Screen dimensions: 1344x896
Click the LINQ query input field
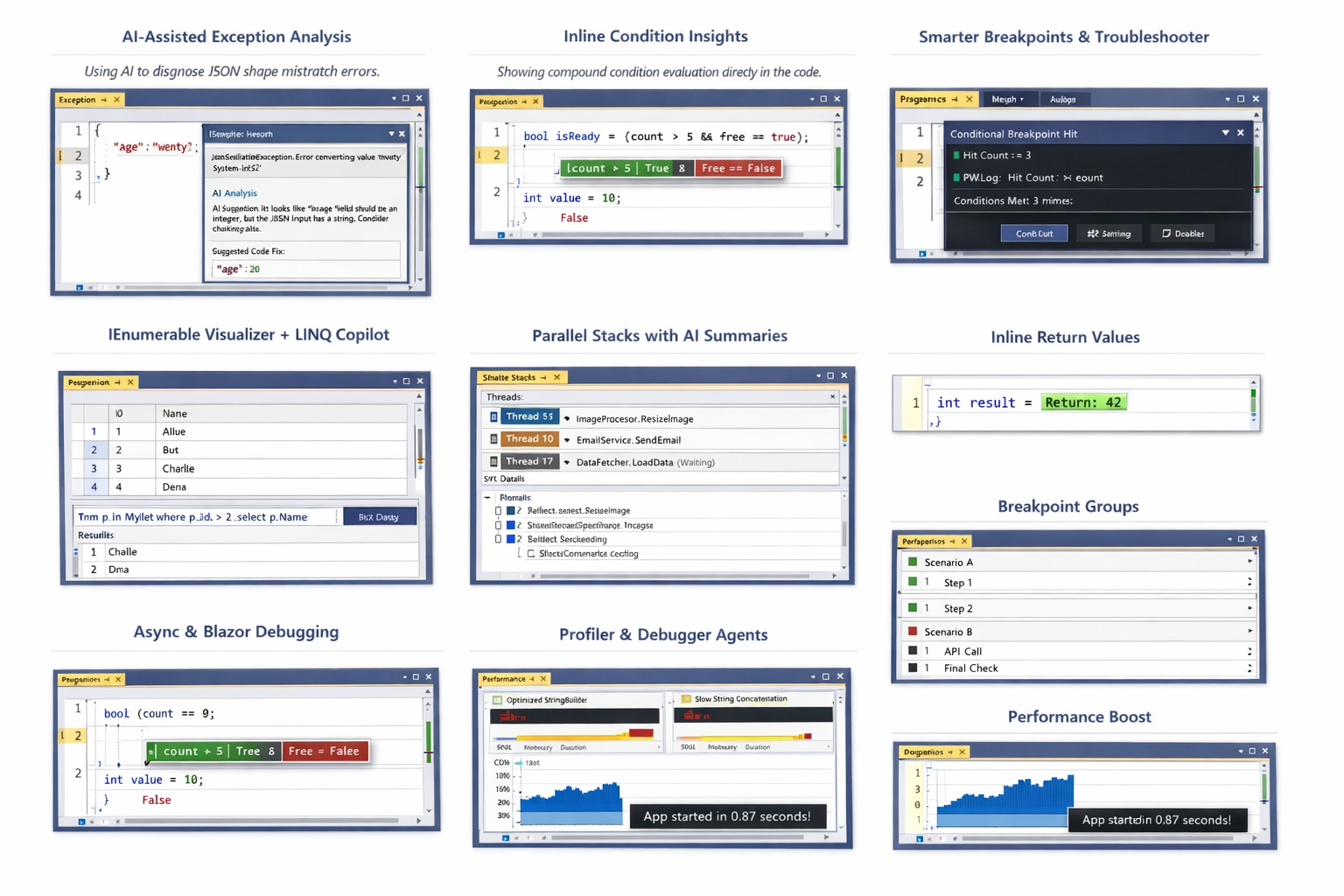point(206,517)
